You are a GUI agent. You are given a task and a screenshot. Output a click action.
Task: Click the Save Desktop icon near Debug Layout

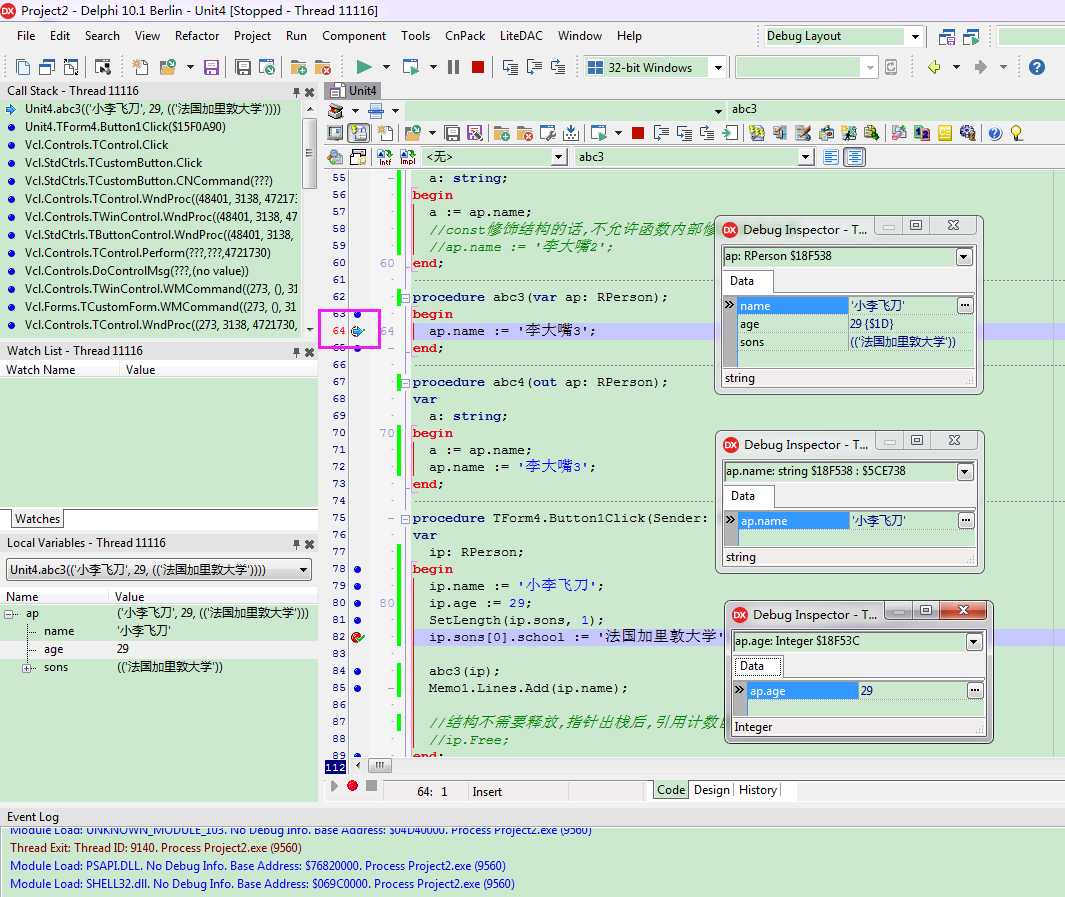[x=946, y=36]
